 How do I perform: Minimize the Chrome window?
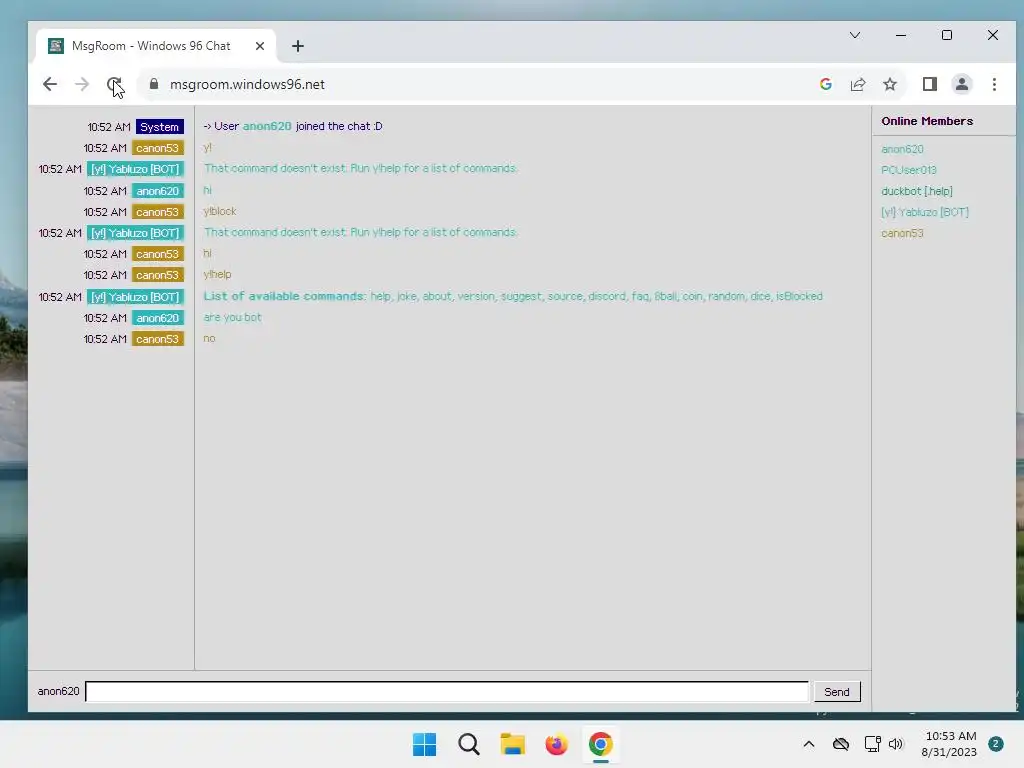[901, 35]
